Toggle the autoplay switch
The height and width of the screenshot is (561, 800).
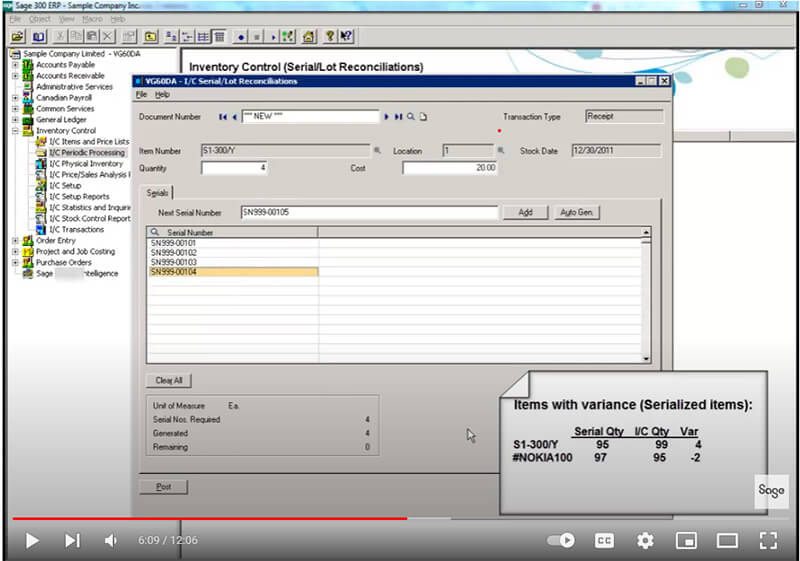coord(561,540)
